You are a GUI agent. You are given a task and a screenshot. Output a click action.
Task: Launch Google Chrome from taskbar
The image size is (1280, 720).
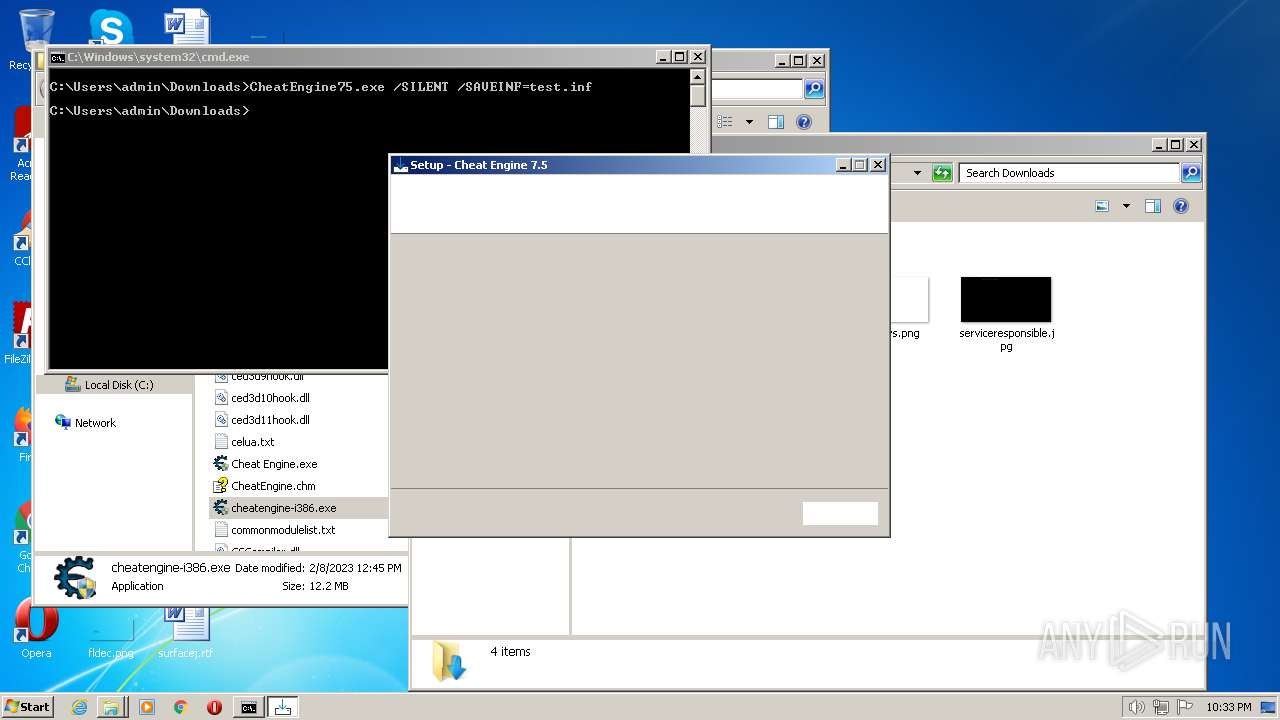point(180,707)
